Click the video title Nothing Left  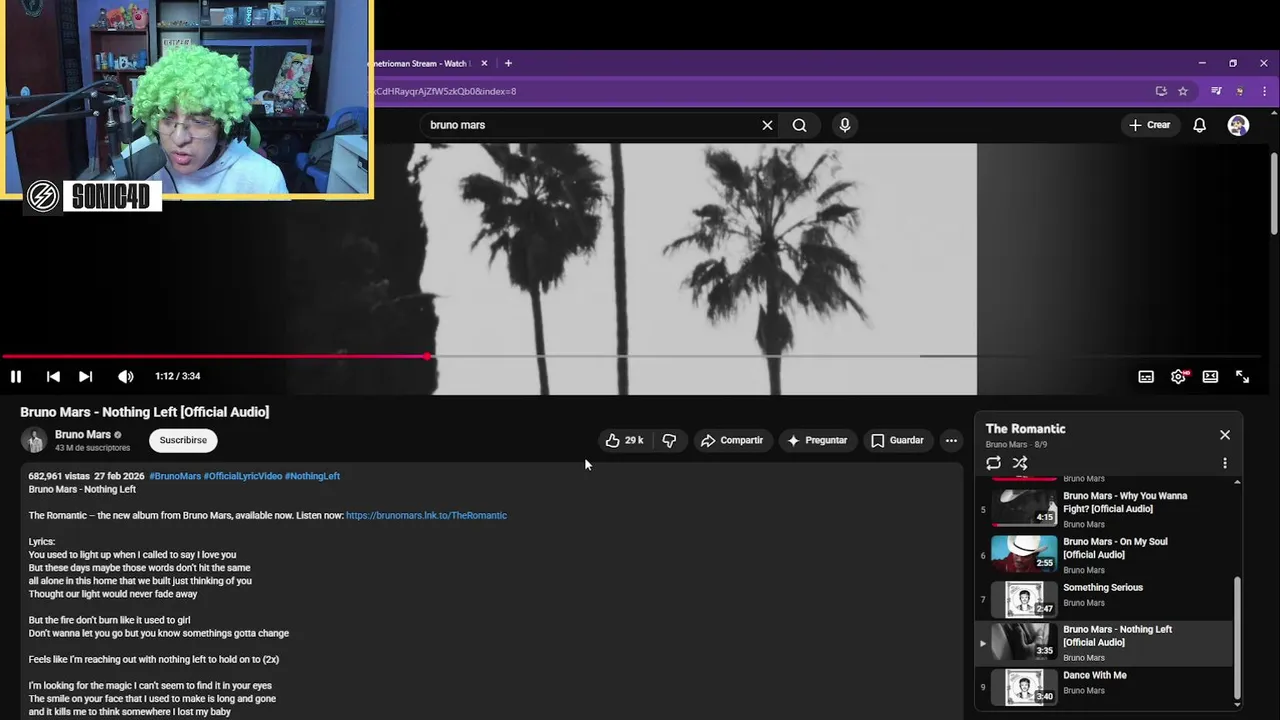(x=145, y=412)
